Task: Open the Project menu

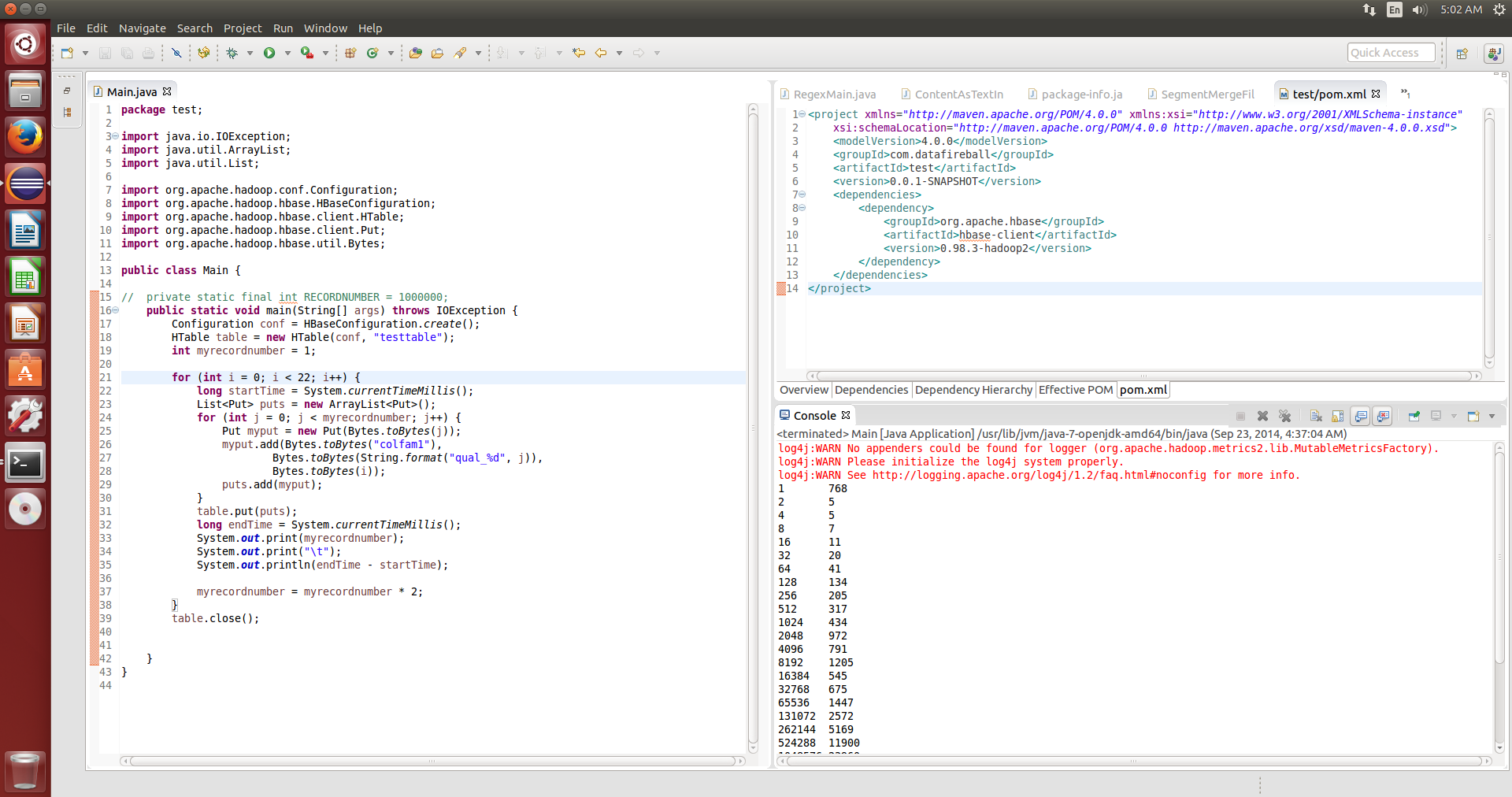Action: [242, 28]
